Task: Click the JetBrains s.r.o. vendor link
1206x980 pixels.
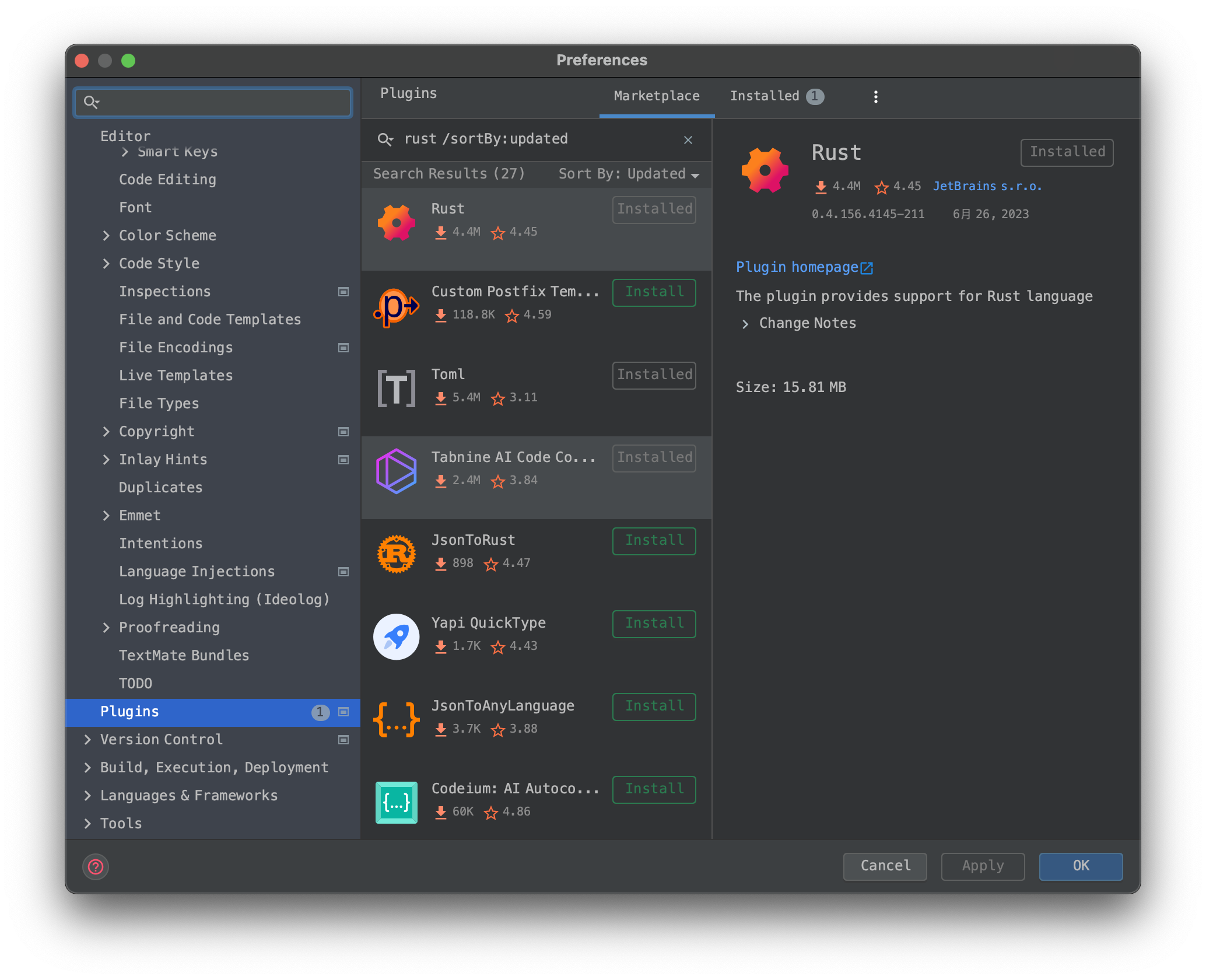Action: point(987,186)
